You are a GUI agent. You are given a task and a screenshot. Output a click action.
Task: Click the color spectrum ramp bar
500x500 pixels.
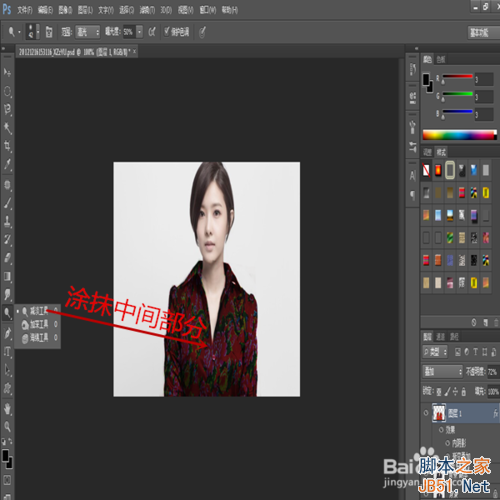tap(460, 135)
